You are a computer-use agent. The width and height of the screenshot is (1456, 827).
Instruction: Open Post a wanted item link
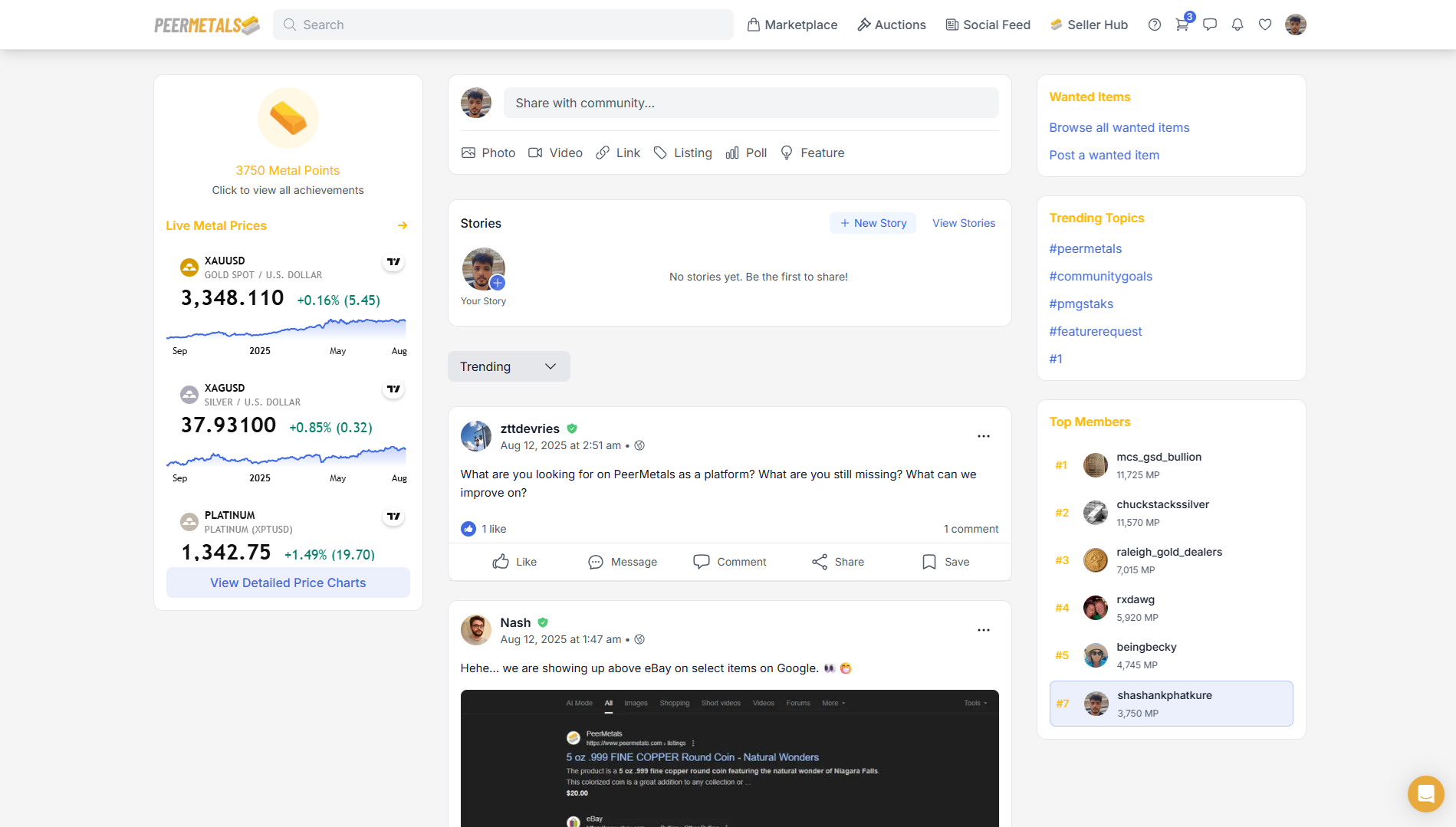click(1104, 155)
